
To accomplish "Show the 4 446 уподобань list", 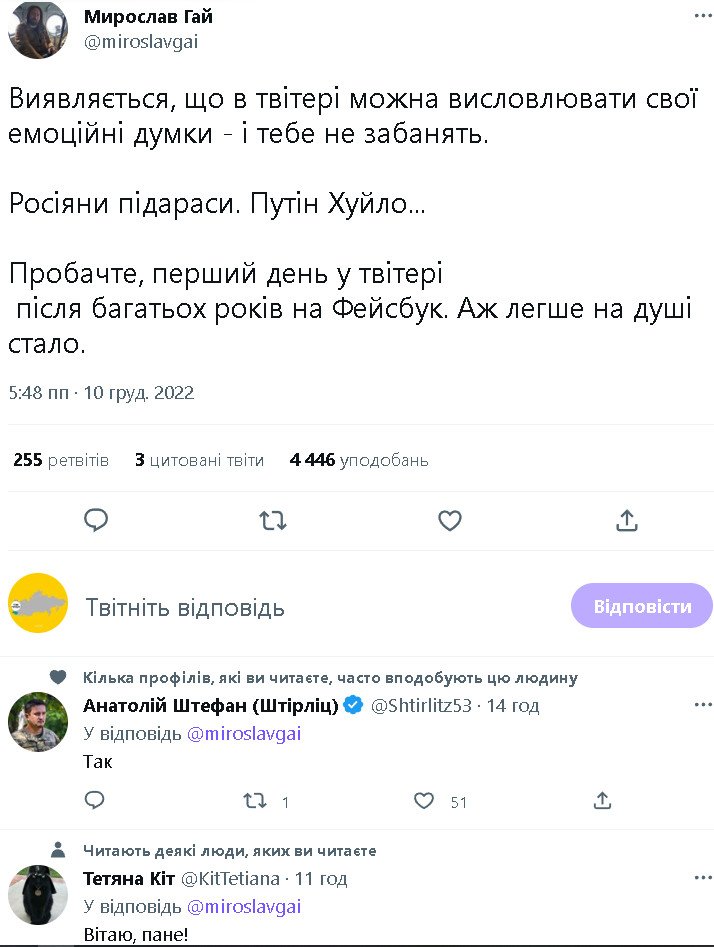I will 359,460.
